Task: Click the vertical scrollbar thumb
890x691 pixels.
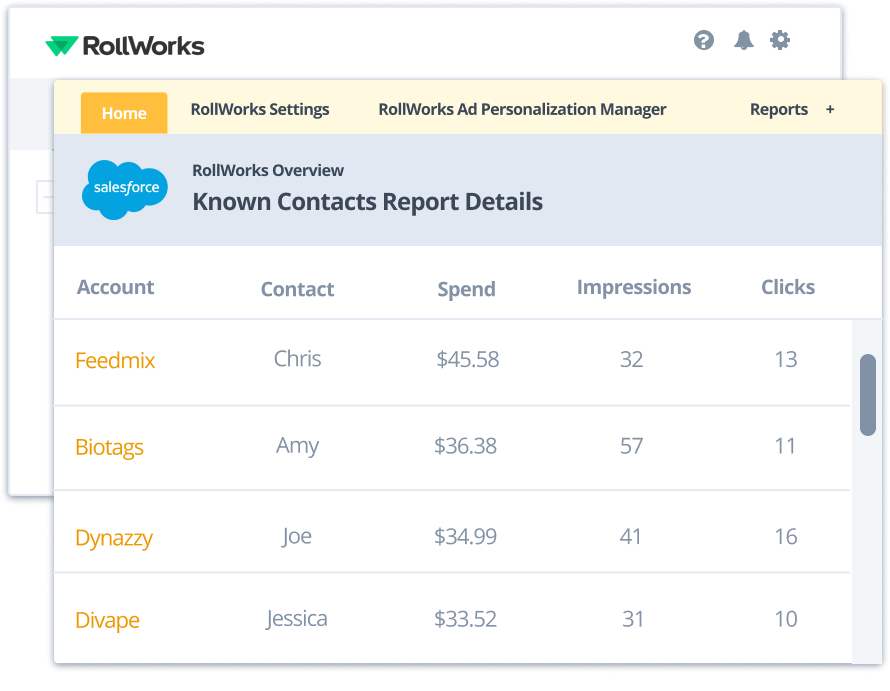Action: click(x=867, y=394)
